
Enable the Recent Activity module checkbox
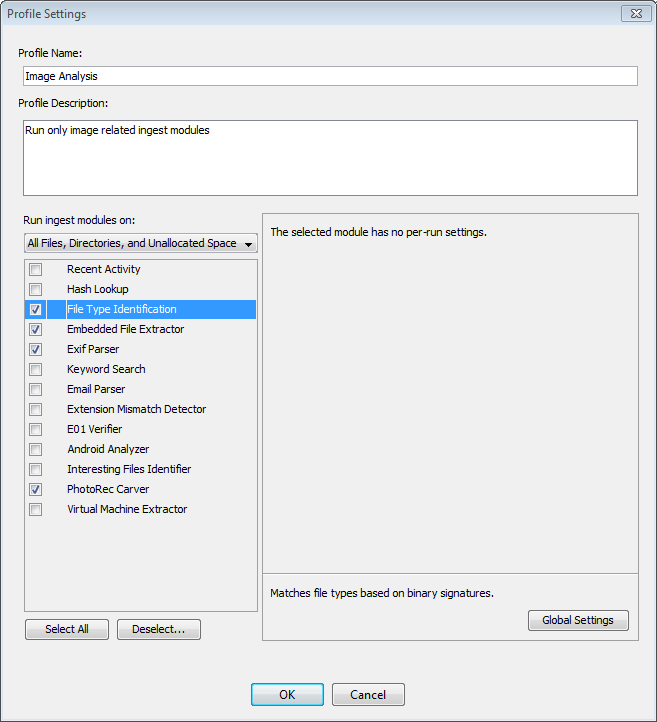pos(36,269)
